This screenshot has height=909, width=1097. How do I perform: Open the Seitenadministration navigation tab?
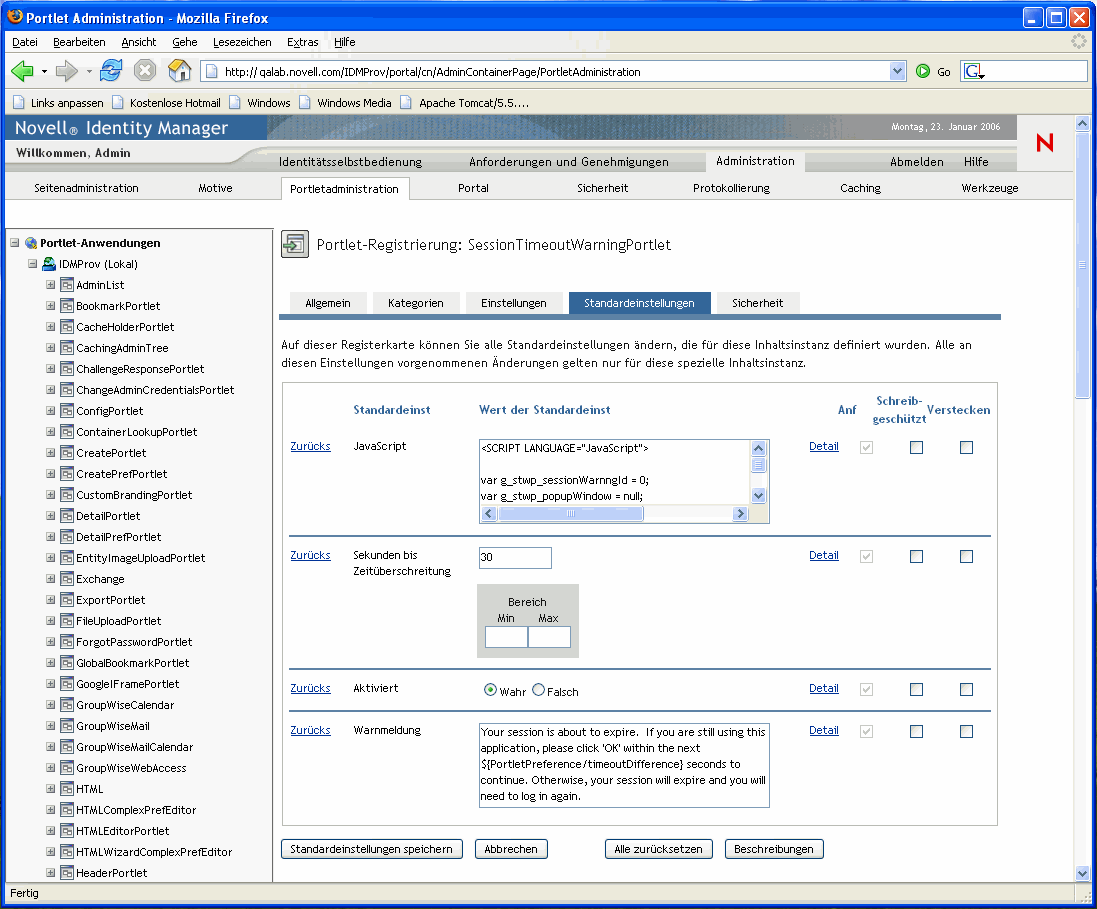point(86,188)
